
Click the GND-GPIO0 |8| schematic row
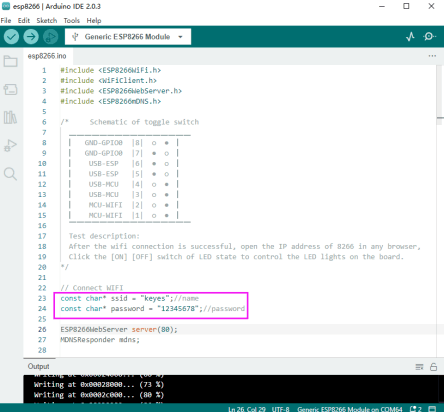[123, 143]
